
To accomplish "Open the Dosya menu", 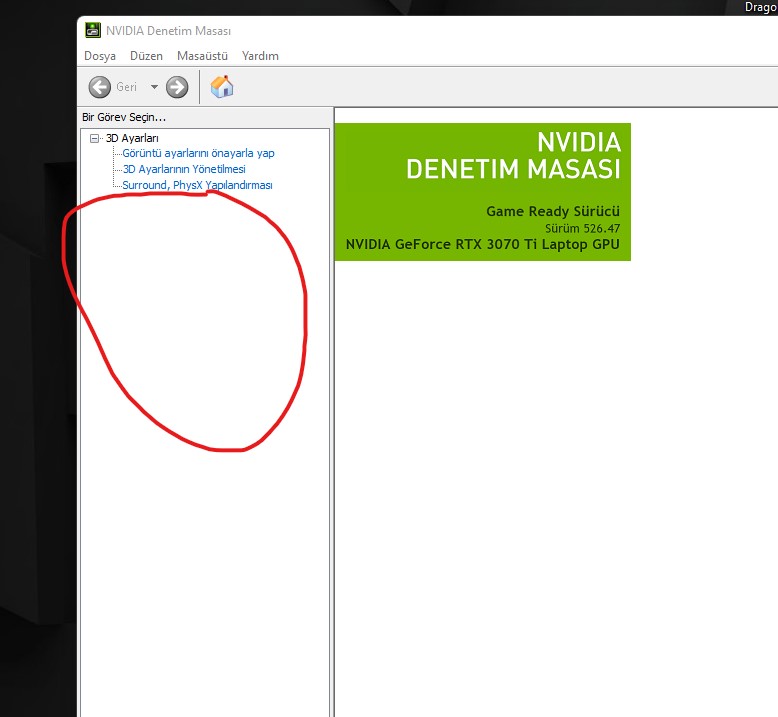I will click(100, 56).
